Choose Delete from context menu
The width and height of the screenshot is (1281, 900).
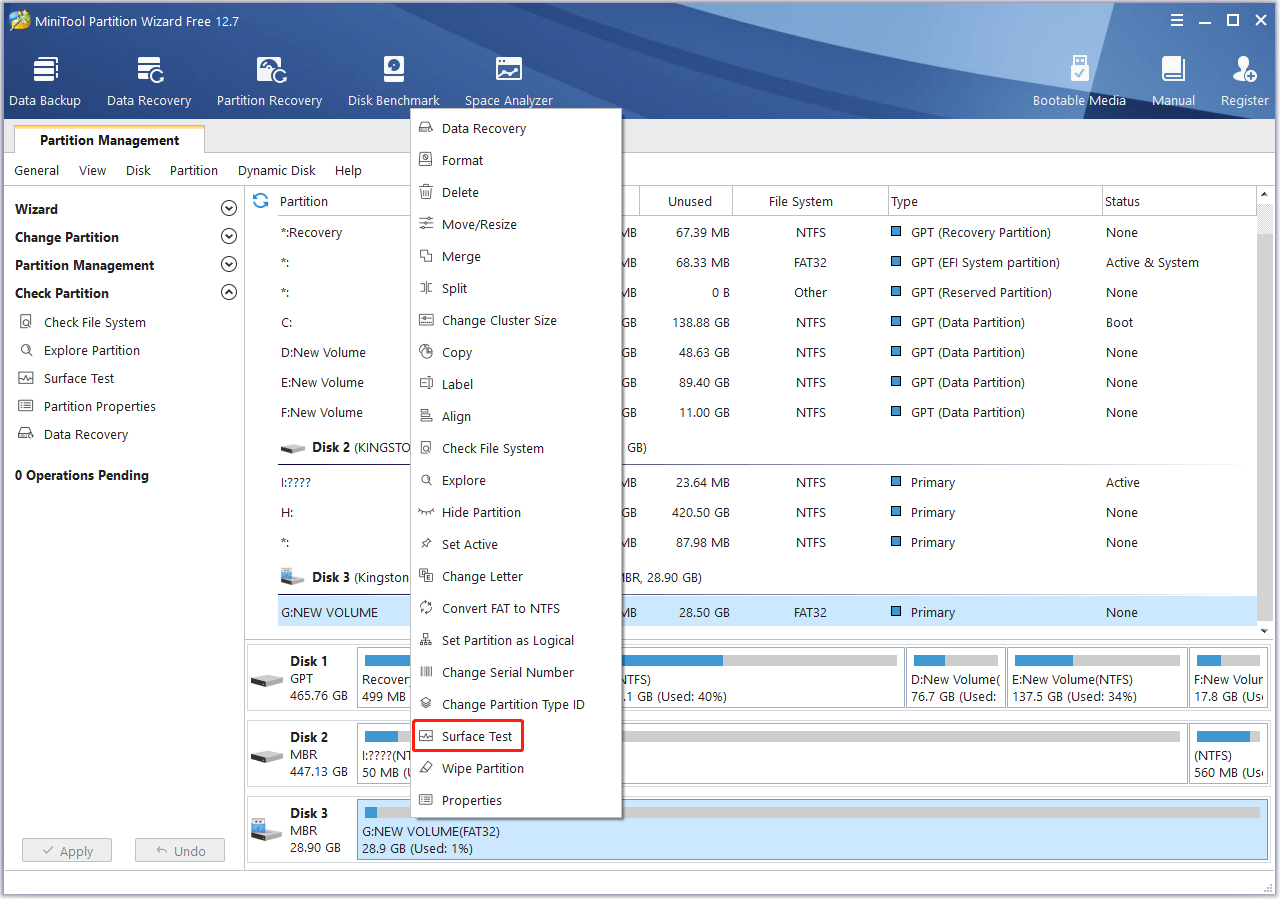tap(516, 192)
